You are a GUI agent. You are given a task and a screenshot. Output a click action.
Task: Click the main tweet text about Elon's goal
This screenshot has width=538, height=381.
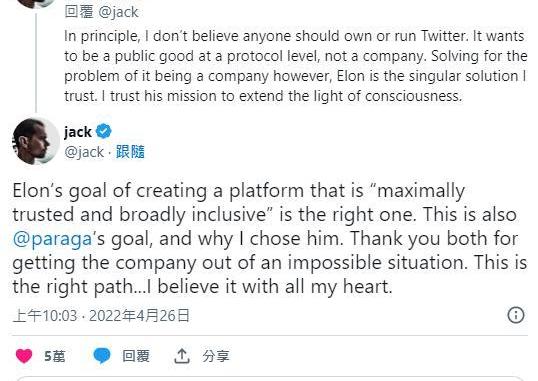click(270, 239)
